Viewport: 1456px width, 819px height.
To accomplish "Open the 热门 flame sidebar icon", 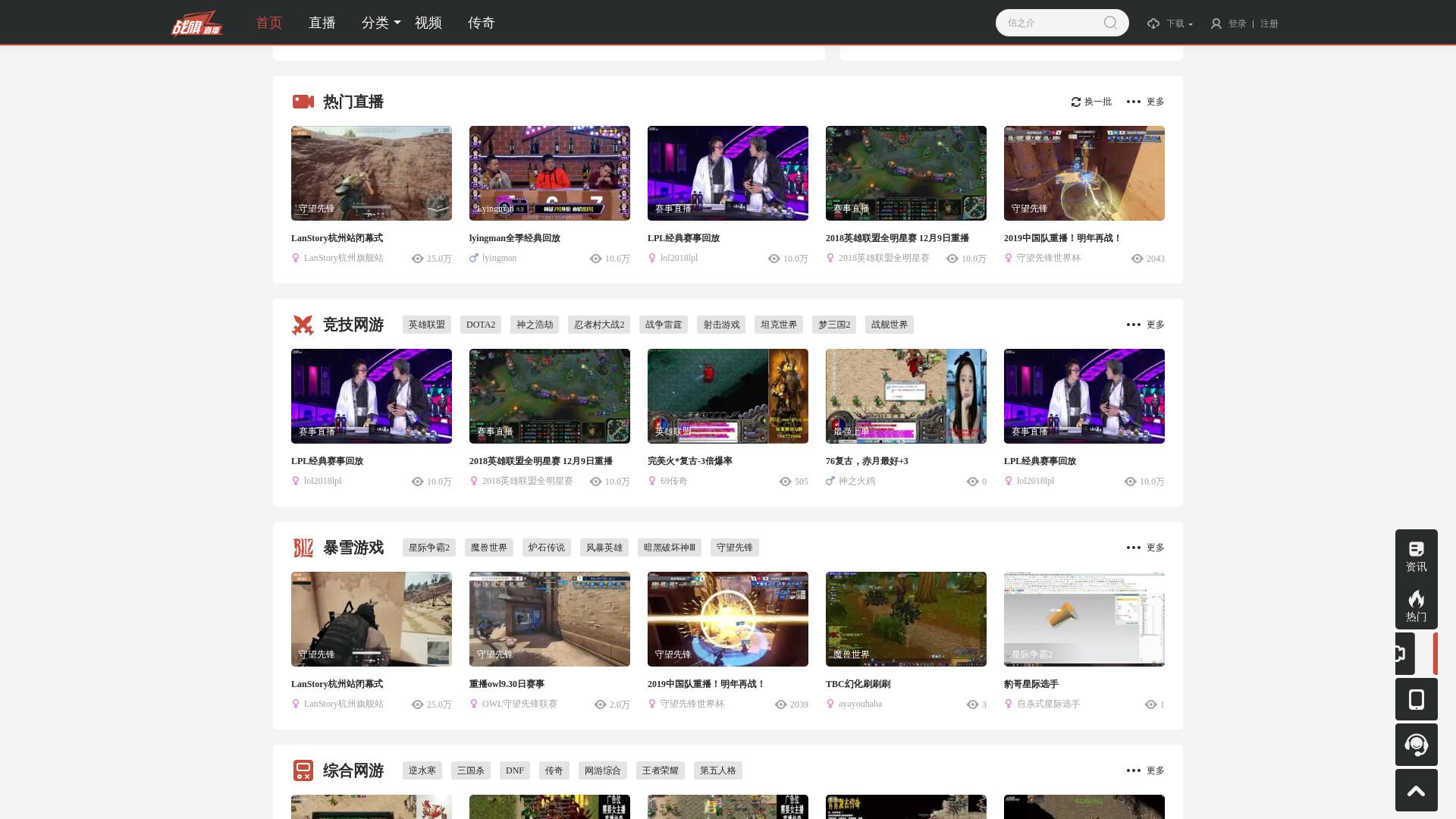I will (1417, 605).
